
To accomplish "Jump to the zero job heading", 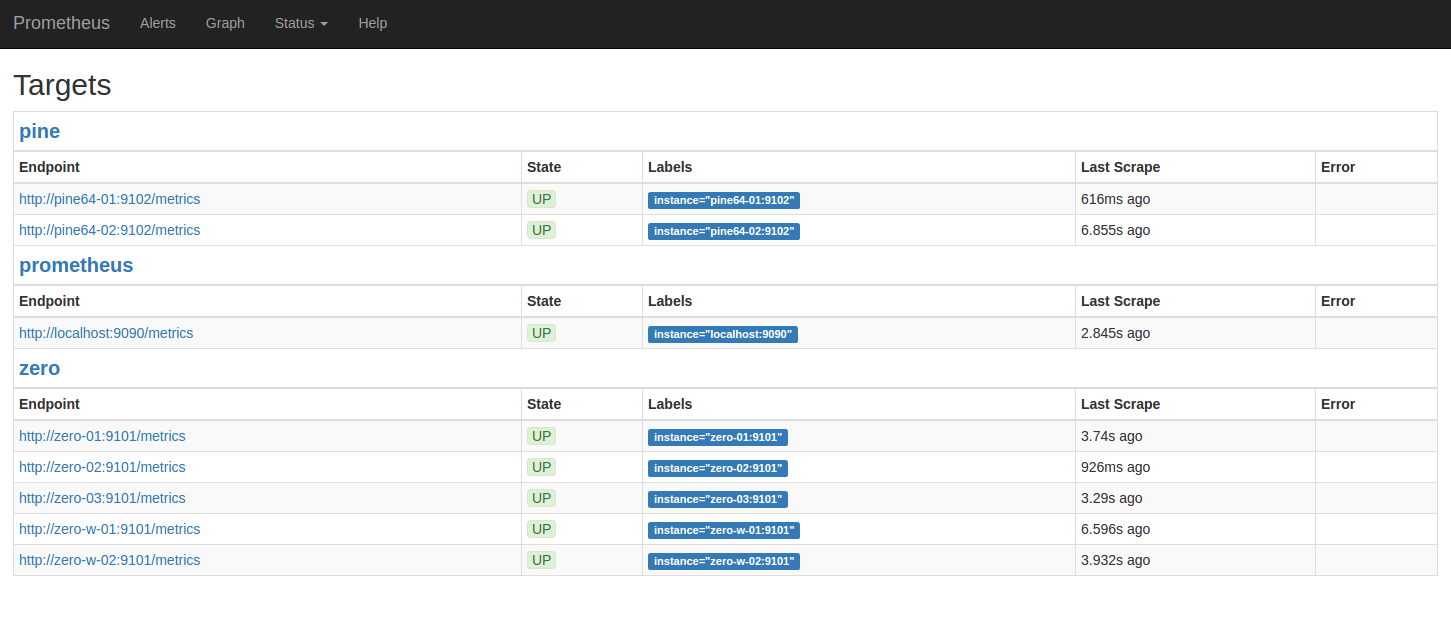I will point(39,368).
